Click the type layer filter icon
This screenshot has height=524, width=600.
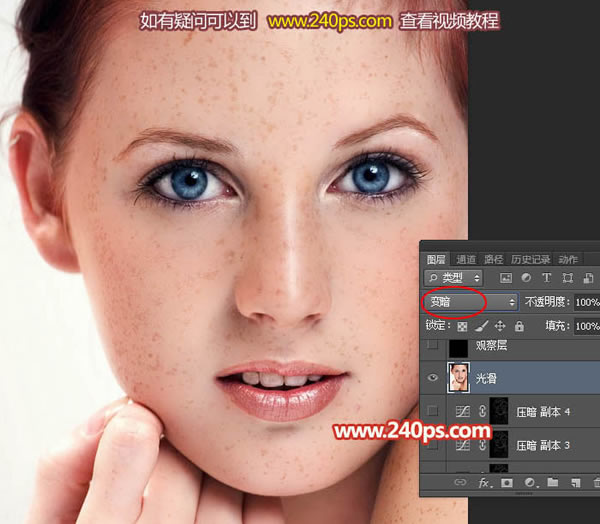[547, 277]
